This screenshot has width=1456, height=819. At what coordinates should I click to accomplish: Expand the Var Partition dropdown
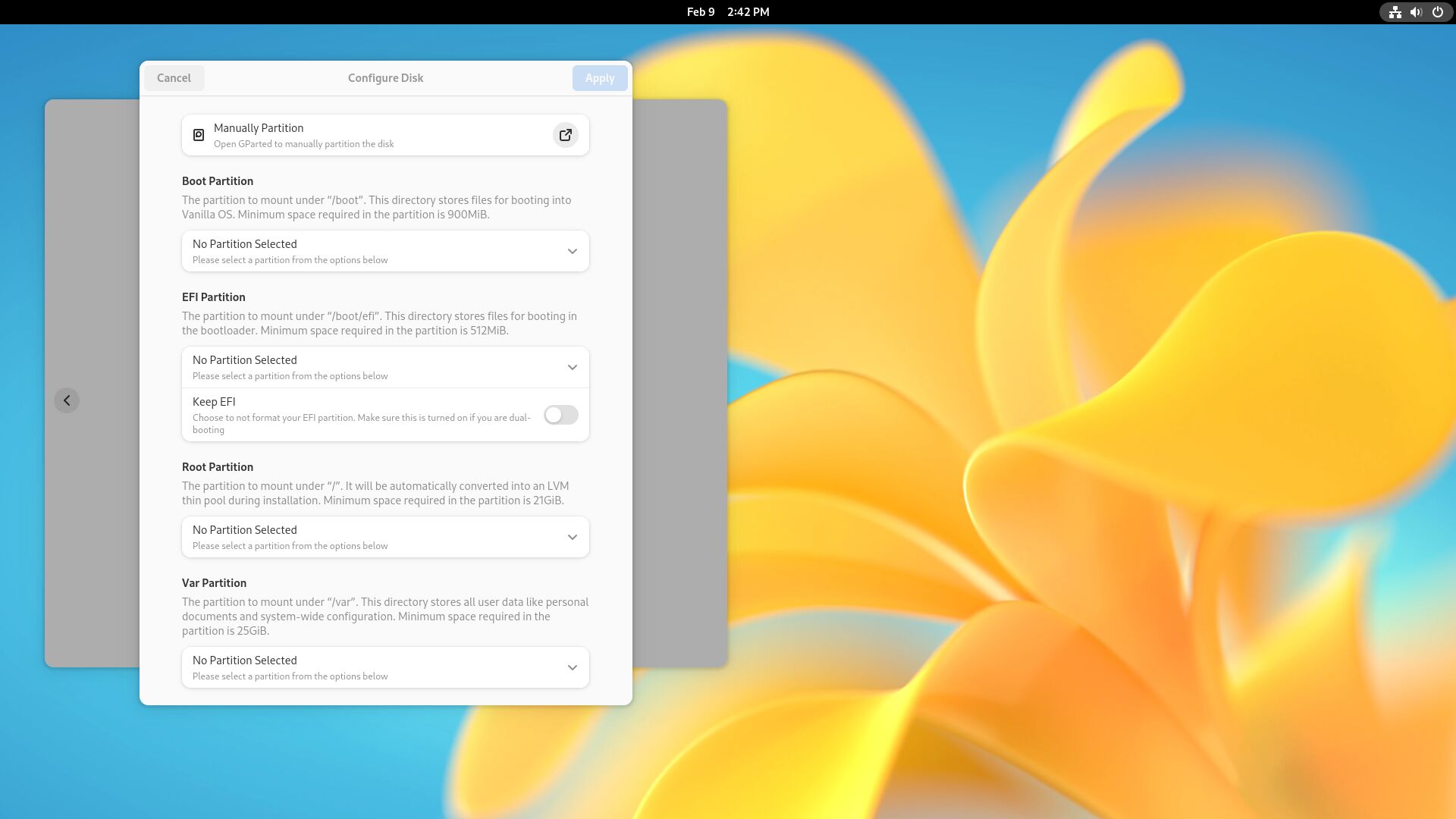[x=385, y=667]
